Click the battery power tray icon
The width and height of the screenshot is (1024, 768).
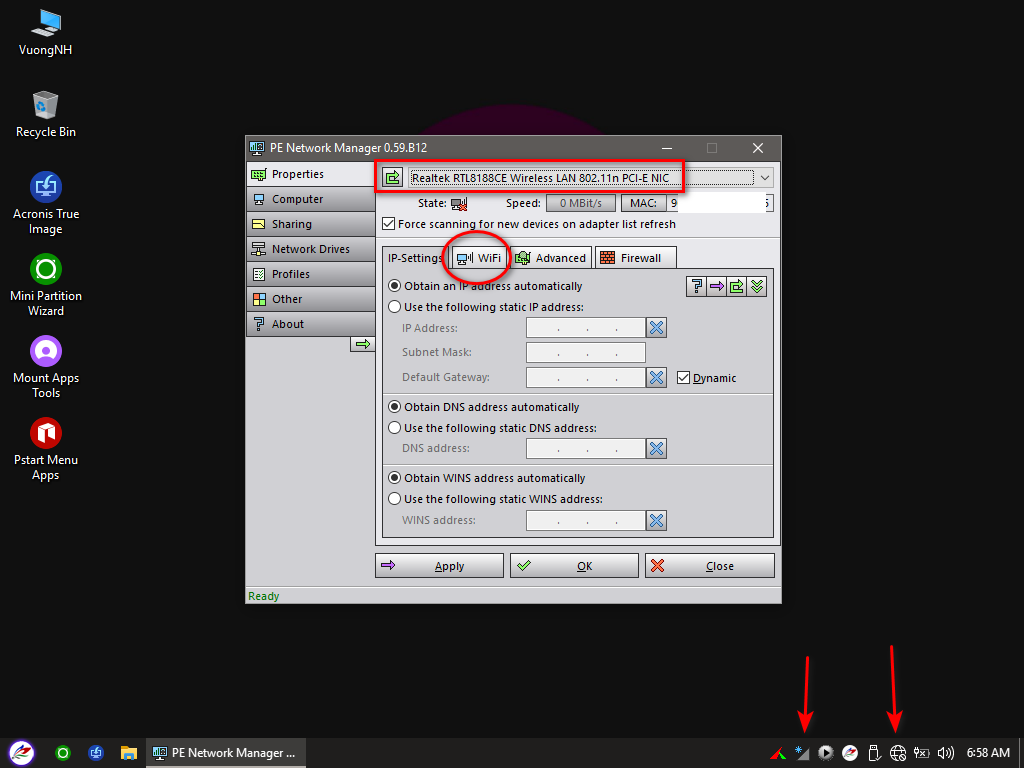point(921,753)
